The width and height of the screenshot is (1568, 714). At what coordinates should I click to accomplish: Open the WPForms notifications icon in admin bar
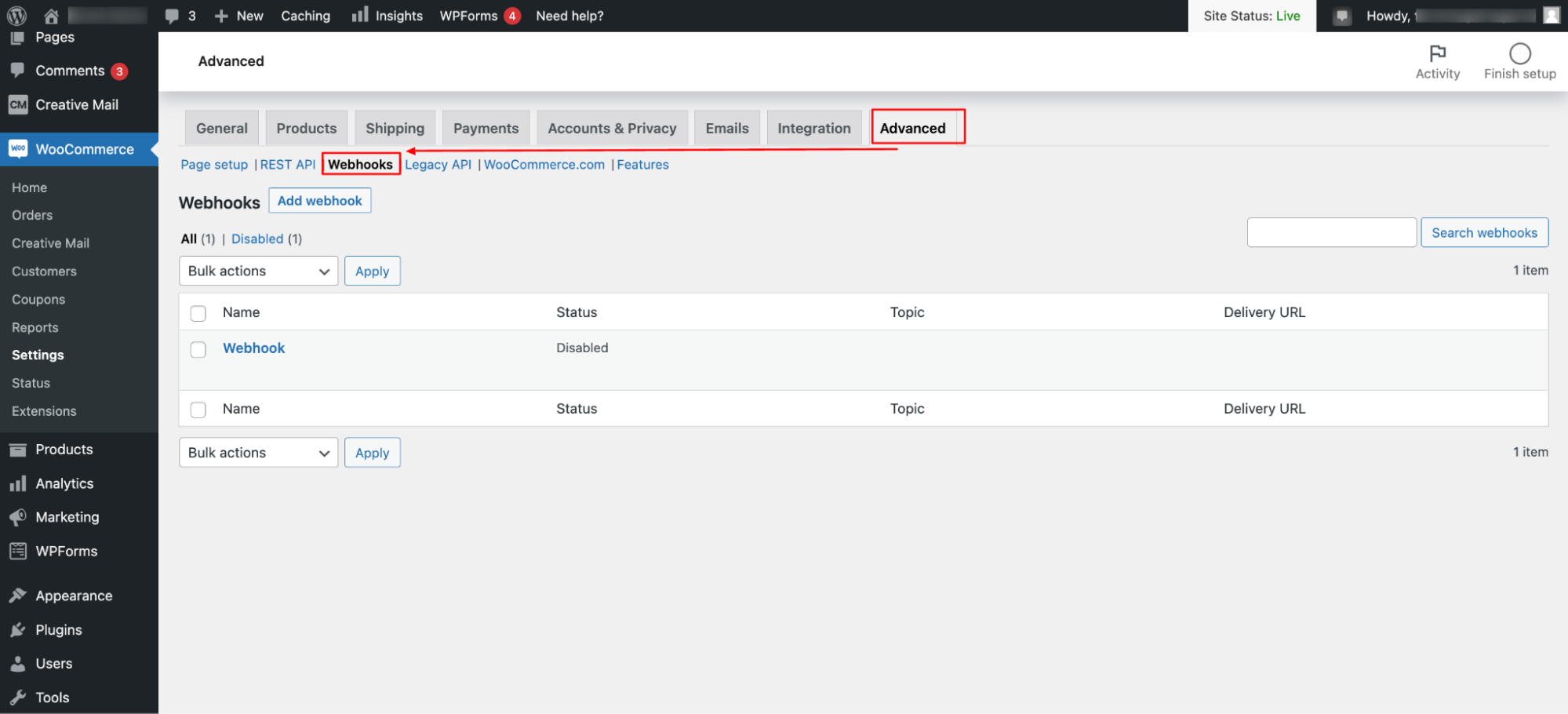[x=514, y=15]
